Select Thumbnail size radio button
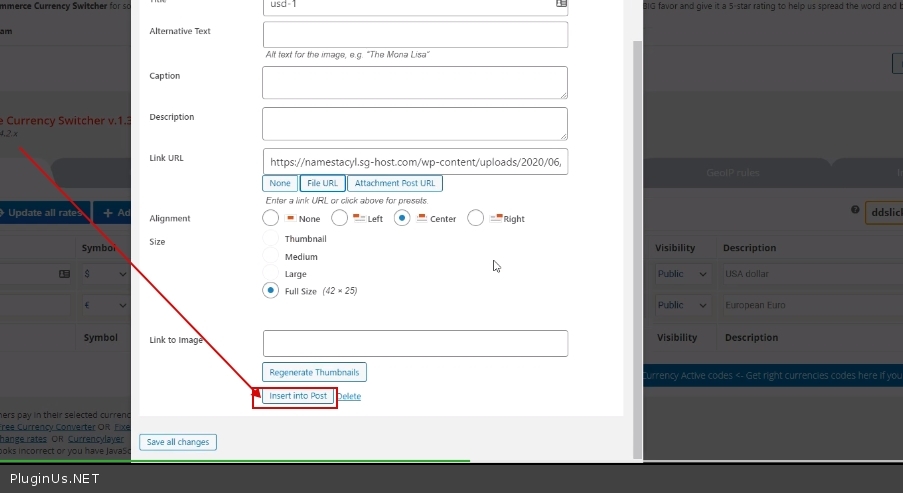The width and height of the screenshot is (903, 493). pyautogui.click(x=270, y=238)
